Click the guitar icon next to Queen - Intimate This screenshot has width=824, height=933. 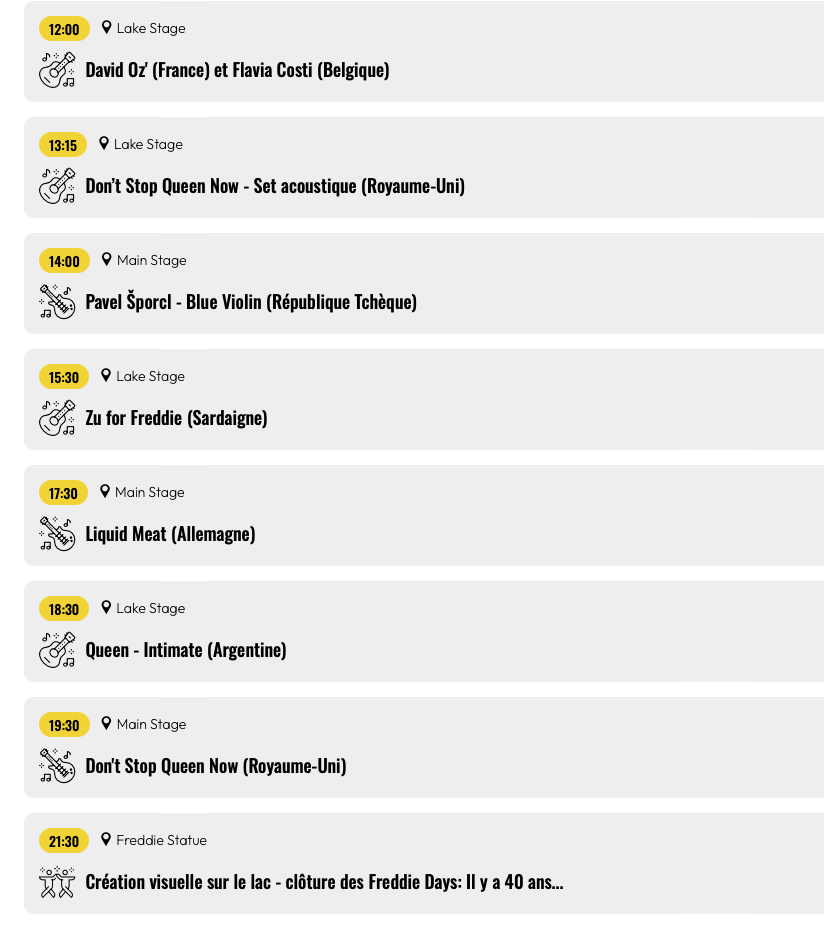57,650
